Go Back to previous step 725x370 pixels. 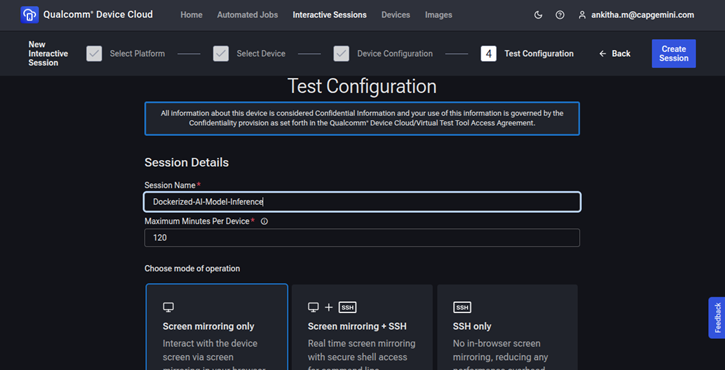tap(615, 54)
